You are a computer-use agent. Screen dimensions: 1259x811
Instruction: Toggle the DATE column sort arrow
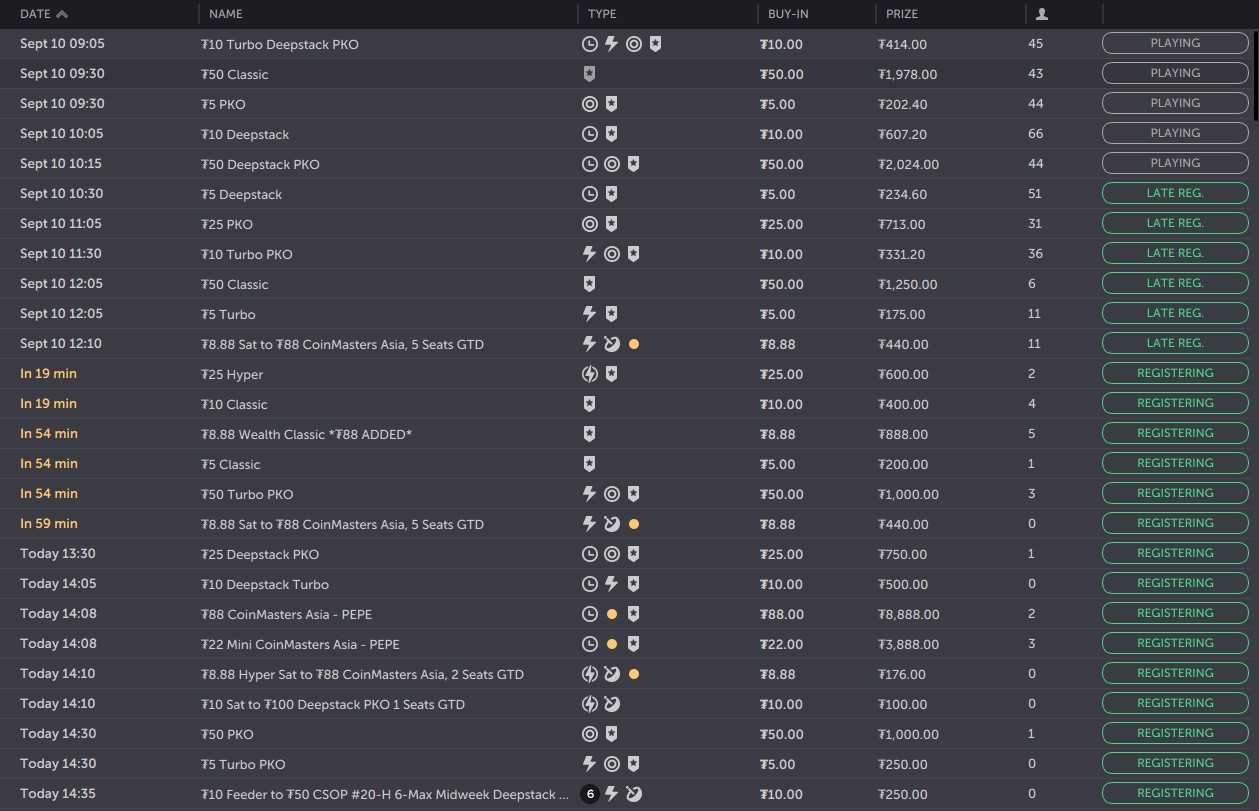63,14
